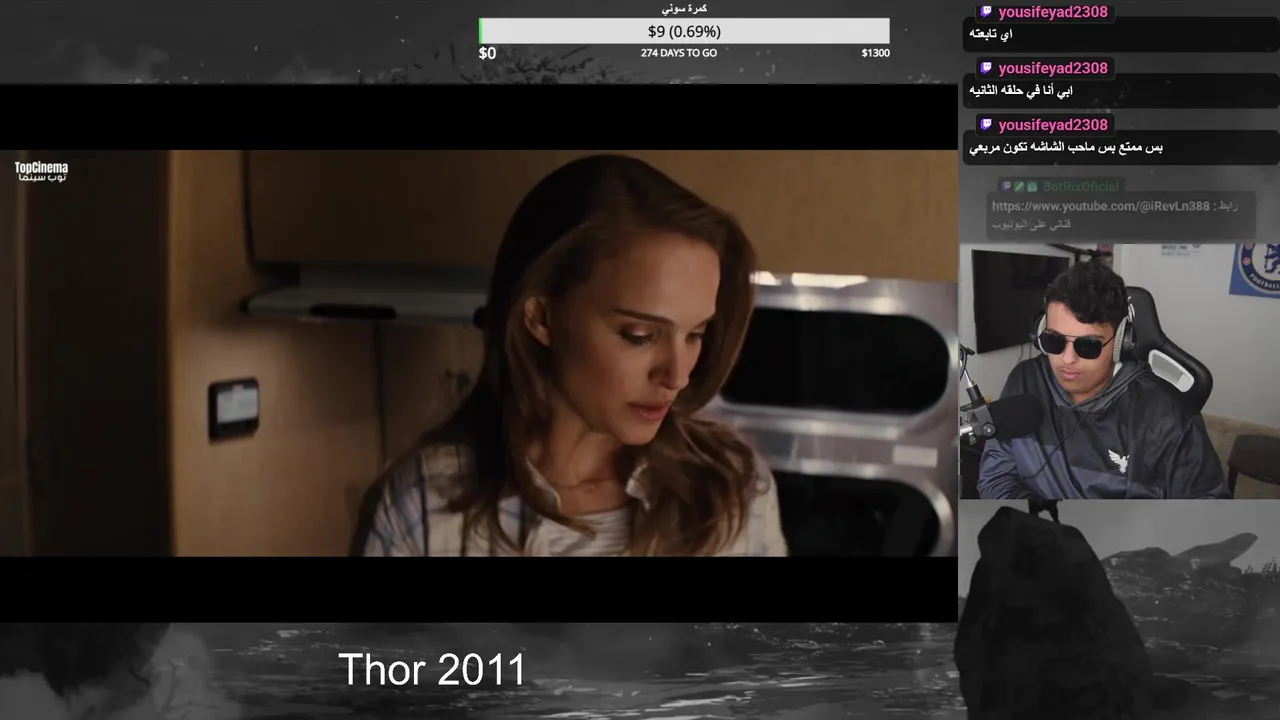The height and width of the screenshot is (720, 1280).
Task: Select the chat message "اي تابعته"
Action: (992, 35)
